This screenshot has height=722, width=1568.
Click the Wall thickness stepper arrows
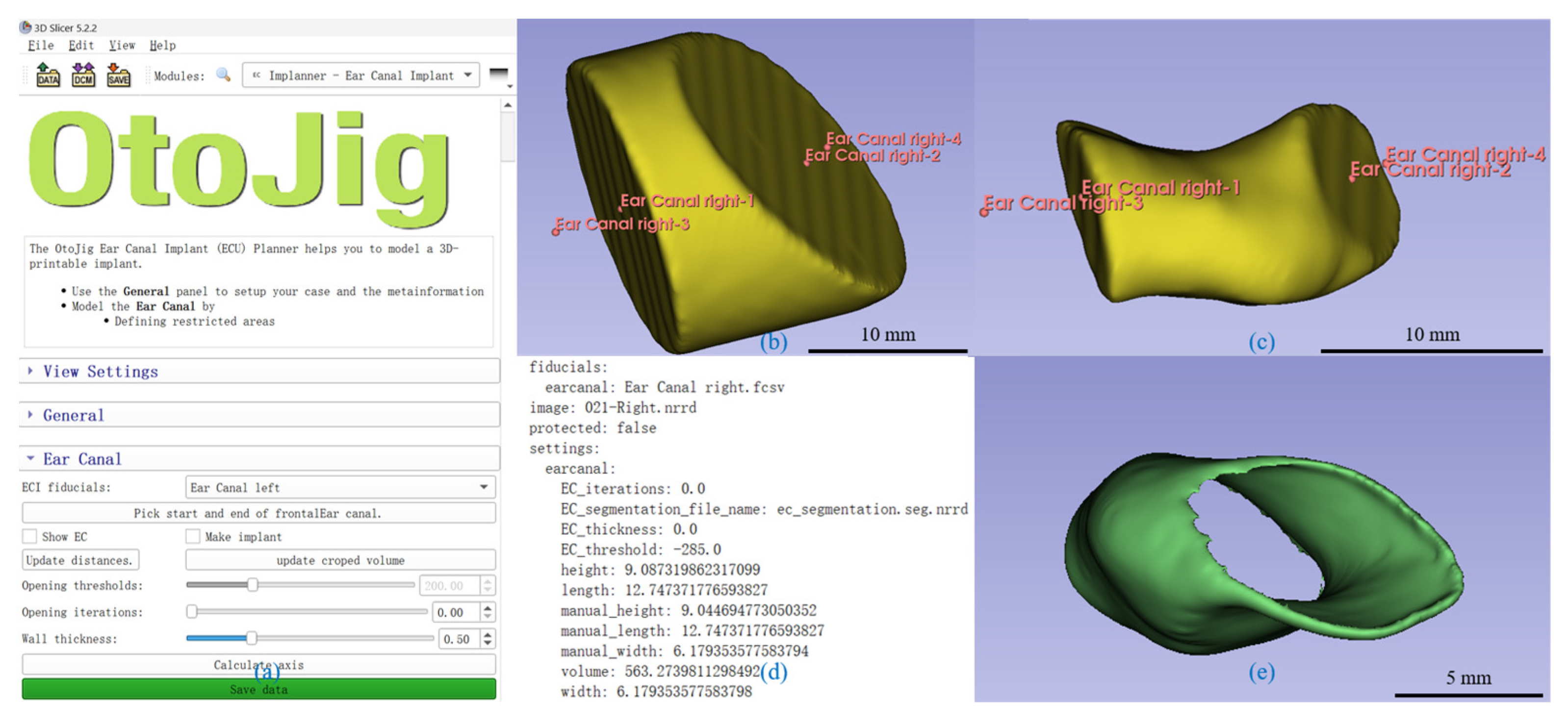(487, 639)
